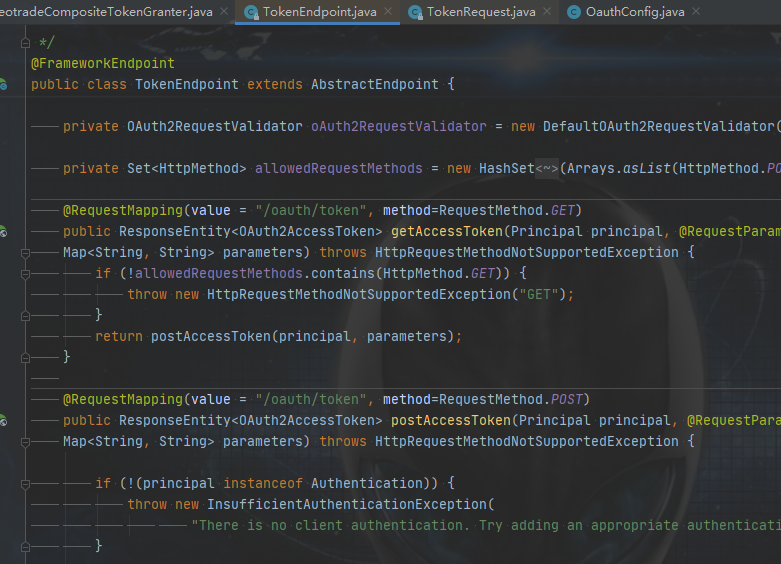Switch to the TokenEndpoint.java tab
This screenshot has width=781, height=564.
pyautogui.click(x=319, y=12)
